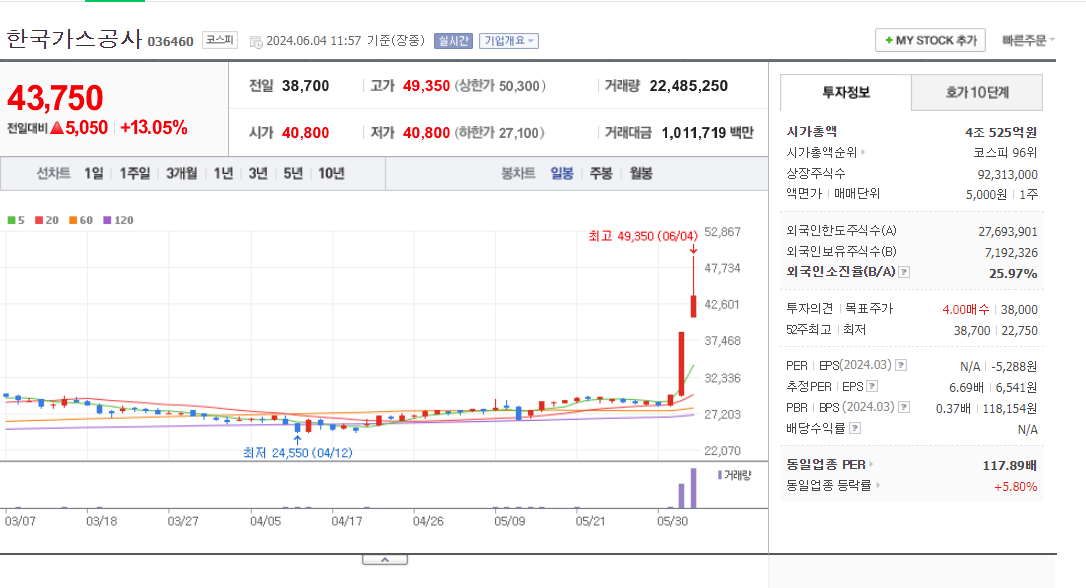The height and width of the screenshot is (588, 1086).
Task: Switch to the 호가10단계 tab
Action: pyautogui.click(x=977, y=92)
